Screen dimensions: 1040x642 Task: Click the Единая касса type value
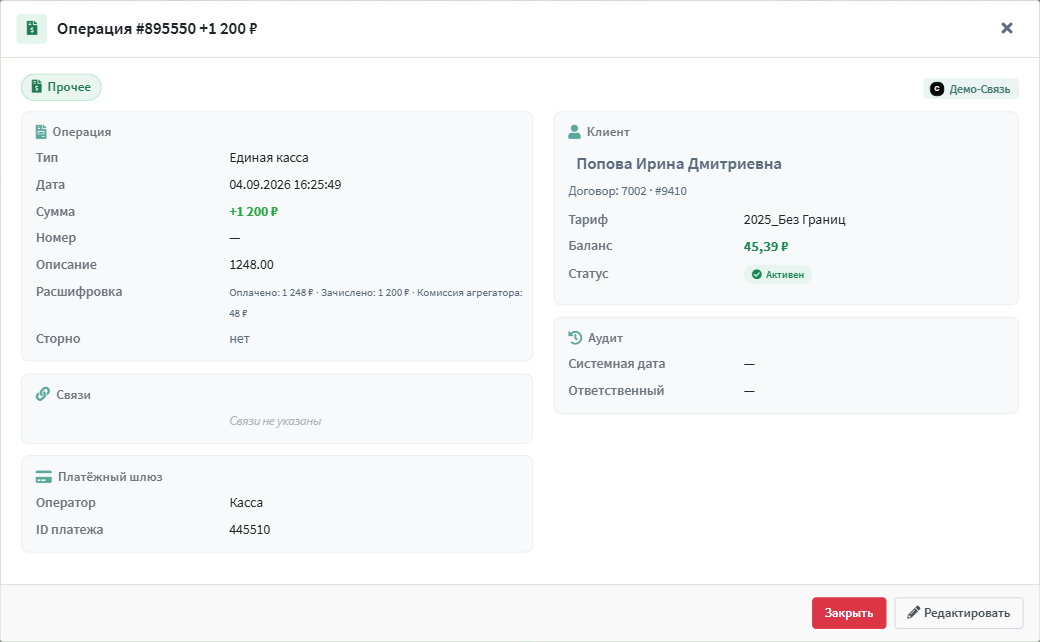coord(269,158)
